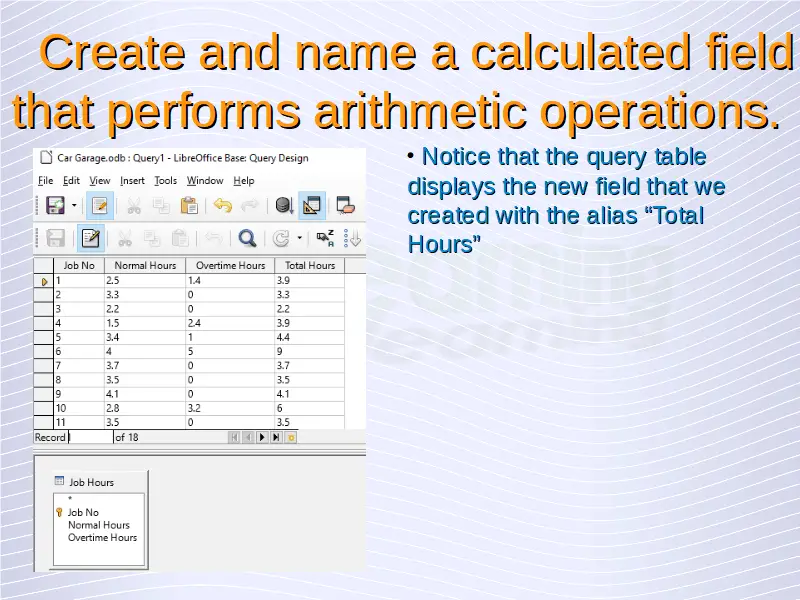Click the Overtime Hours cell showing 3.2
The image size is (800, 600).
point(230,408)
